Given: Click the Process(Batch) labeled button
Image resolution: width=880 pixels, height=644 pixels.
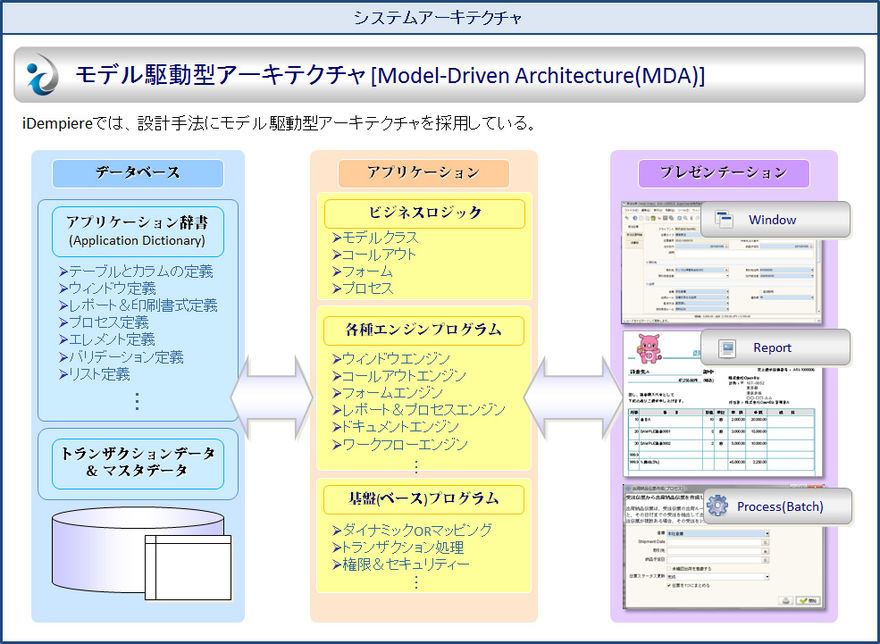Looking at the screenshot, I should coord(780,507).
